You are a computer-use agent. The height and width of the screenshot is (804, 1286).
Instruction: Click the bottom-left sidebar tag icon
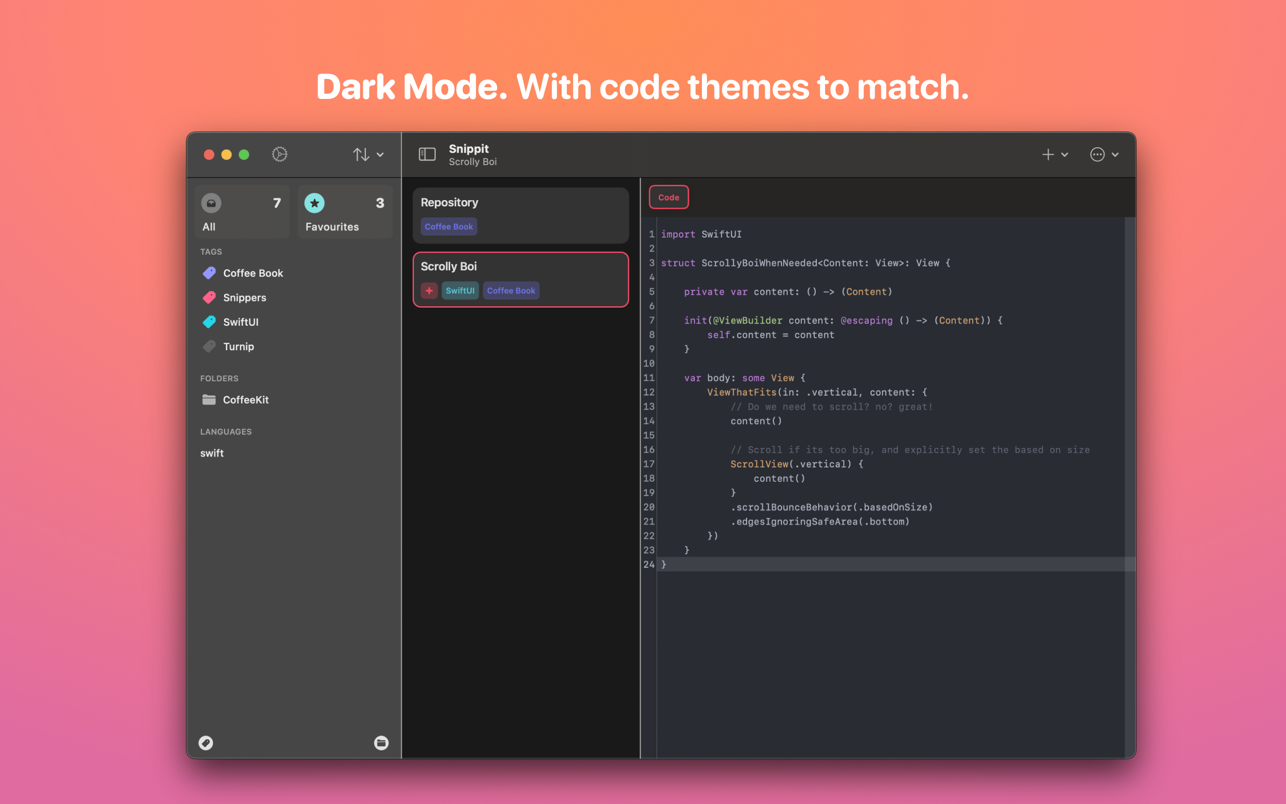click(206, 743)
